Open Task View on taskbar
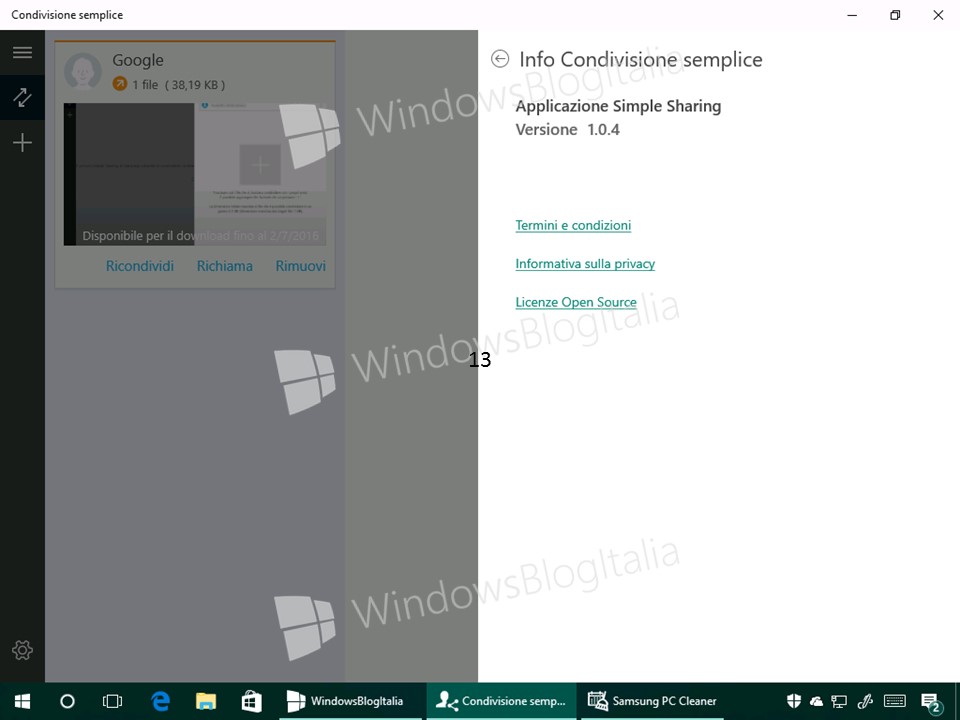 click(x=112, y=701)
